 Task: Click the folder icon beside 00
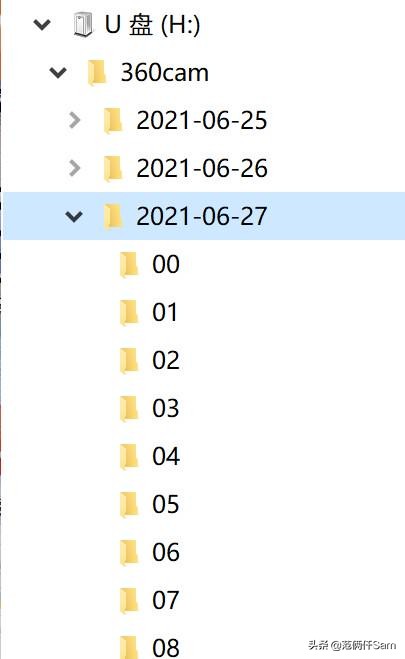[129, 265]
